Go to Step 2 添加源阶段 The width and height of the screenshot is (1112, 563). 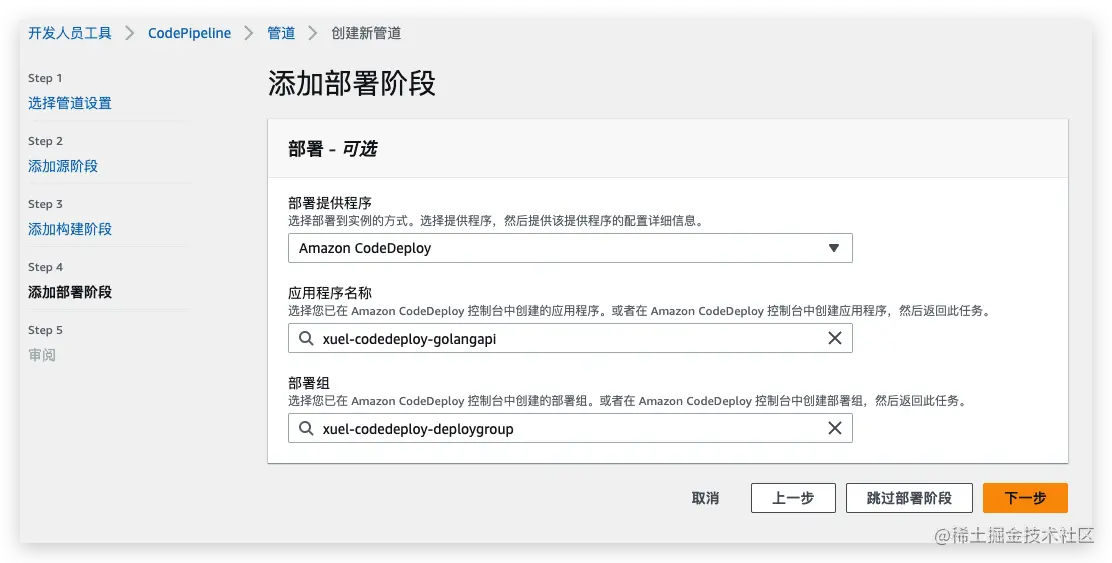(x=62, y=166)
